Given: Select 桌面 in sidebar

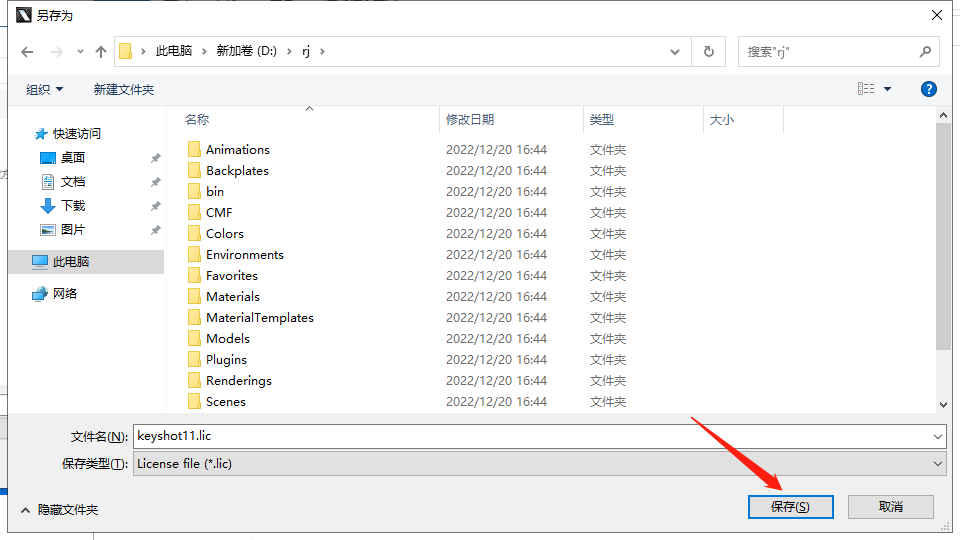Looking at the screenshot, I should [x=73, y=157].
